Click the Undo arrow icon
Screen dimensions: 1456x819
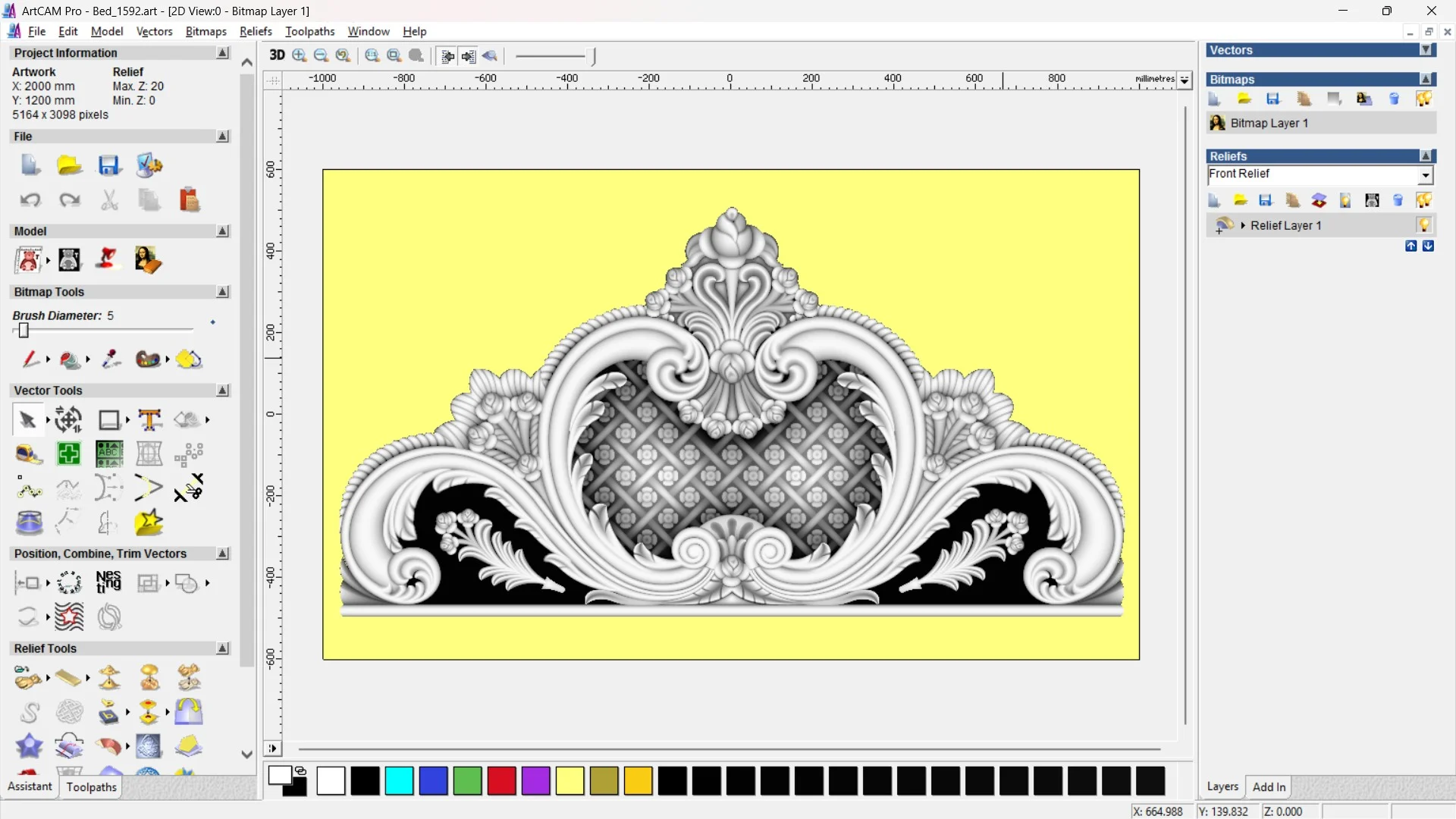click(30, 199)
